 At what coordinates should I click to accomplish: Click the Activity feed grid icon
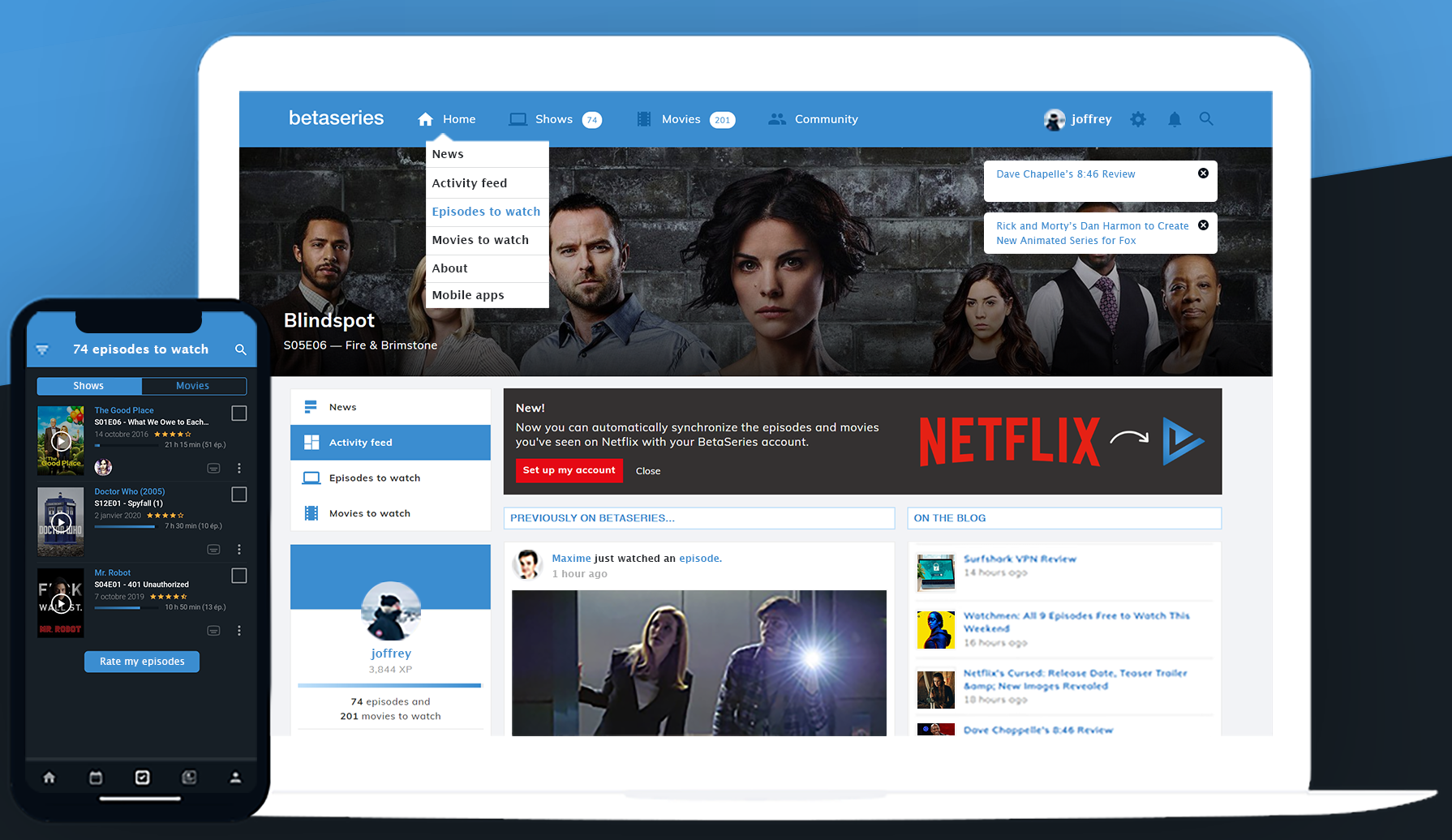[x=311, y=443]
